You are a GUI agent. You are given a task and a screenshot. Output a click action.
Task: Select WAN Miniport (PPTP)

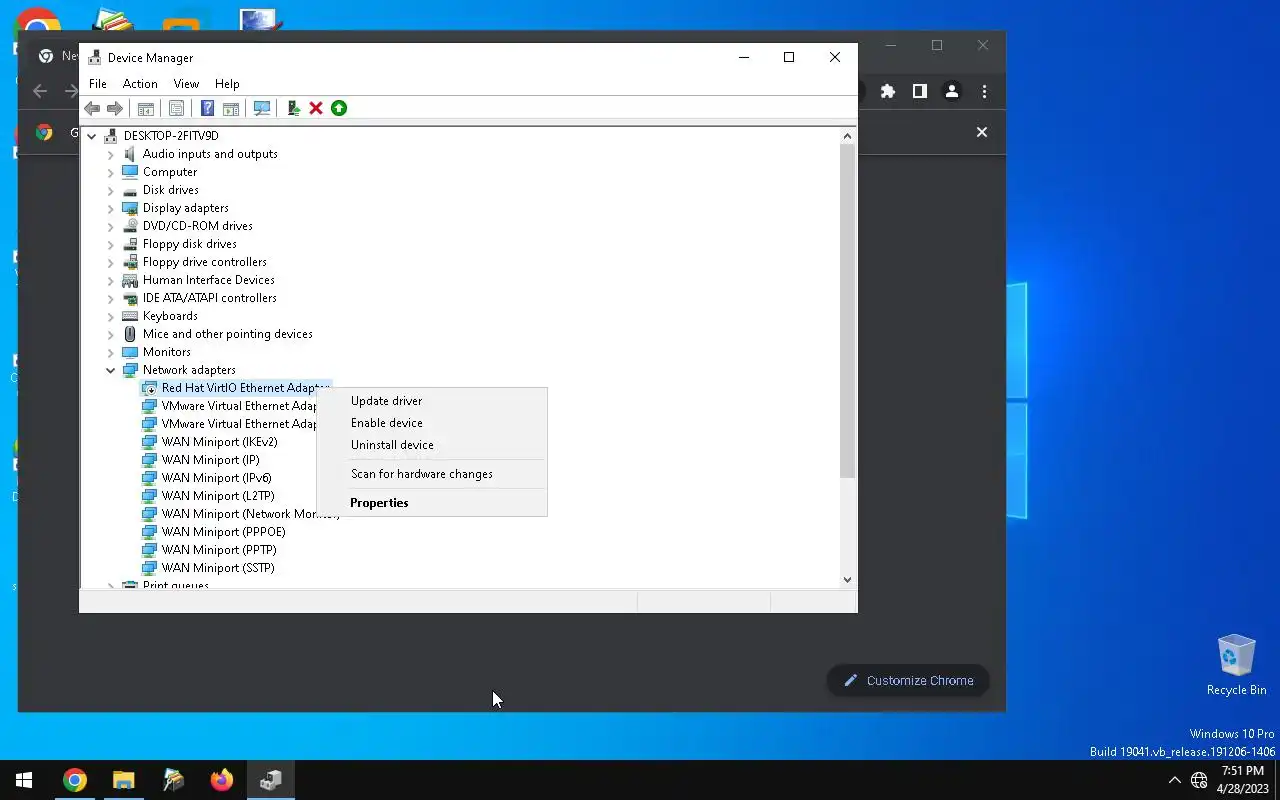(x=219, y=550)
